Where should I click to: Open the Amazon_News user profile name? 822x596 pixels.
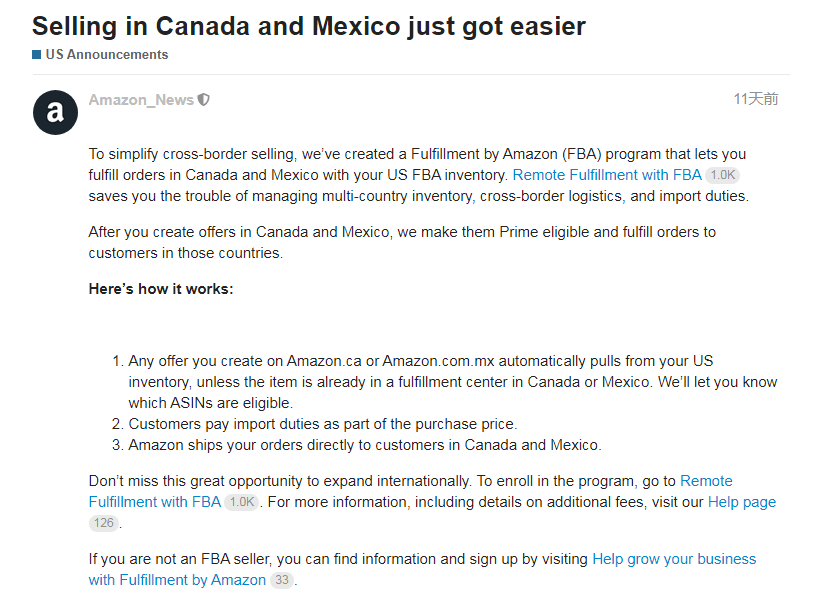click(x=141, y=100)
